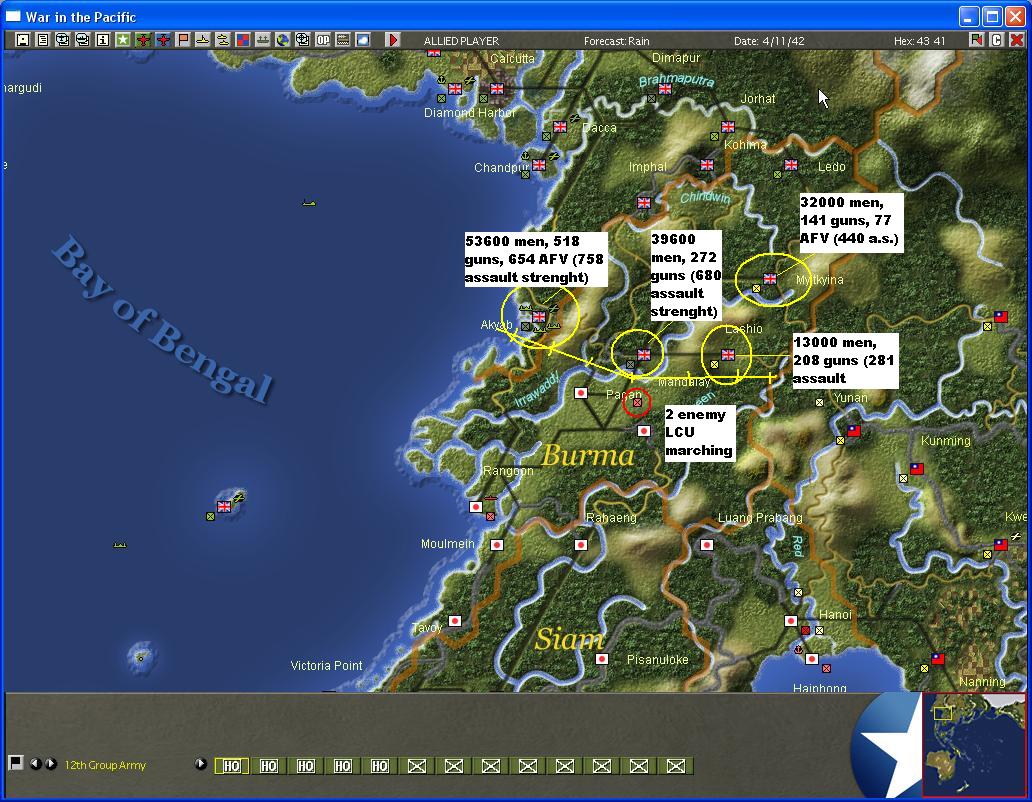Click the striped table toolbar icon
The width and height of the screenshot is (1032, 802).
point(342,40)
